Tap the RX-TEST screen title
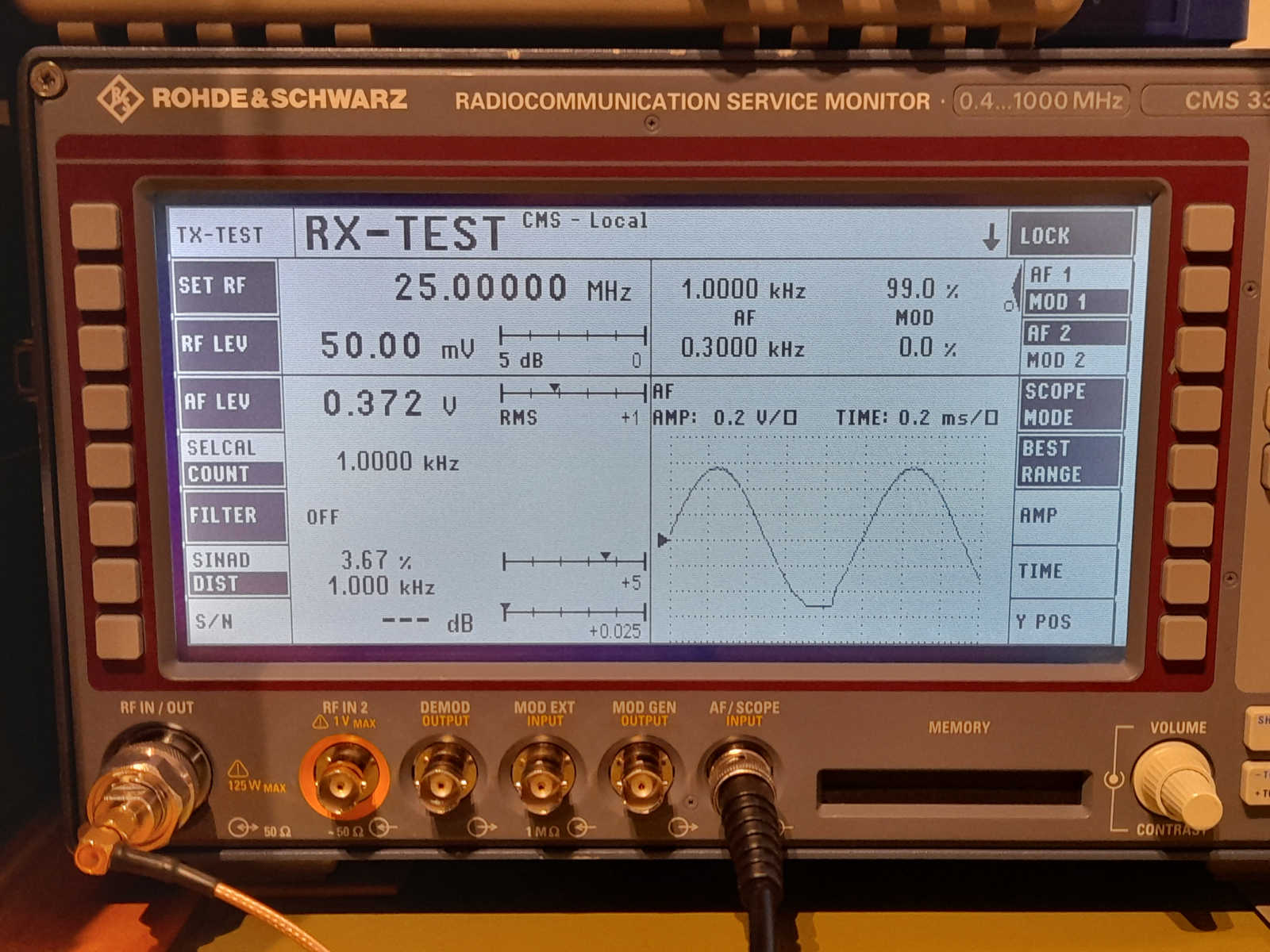The image size is (1270, 952). [405, 234]
